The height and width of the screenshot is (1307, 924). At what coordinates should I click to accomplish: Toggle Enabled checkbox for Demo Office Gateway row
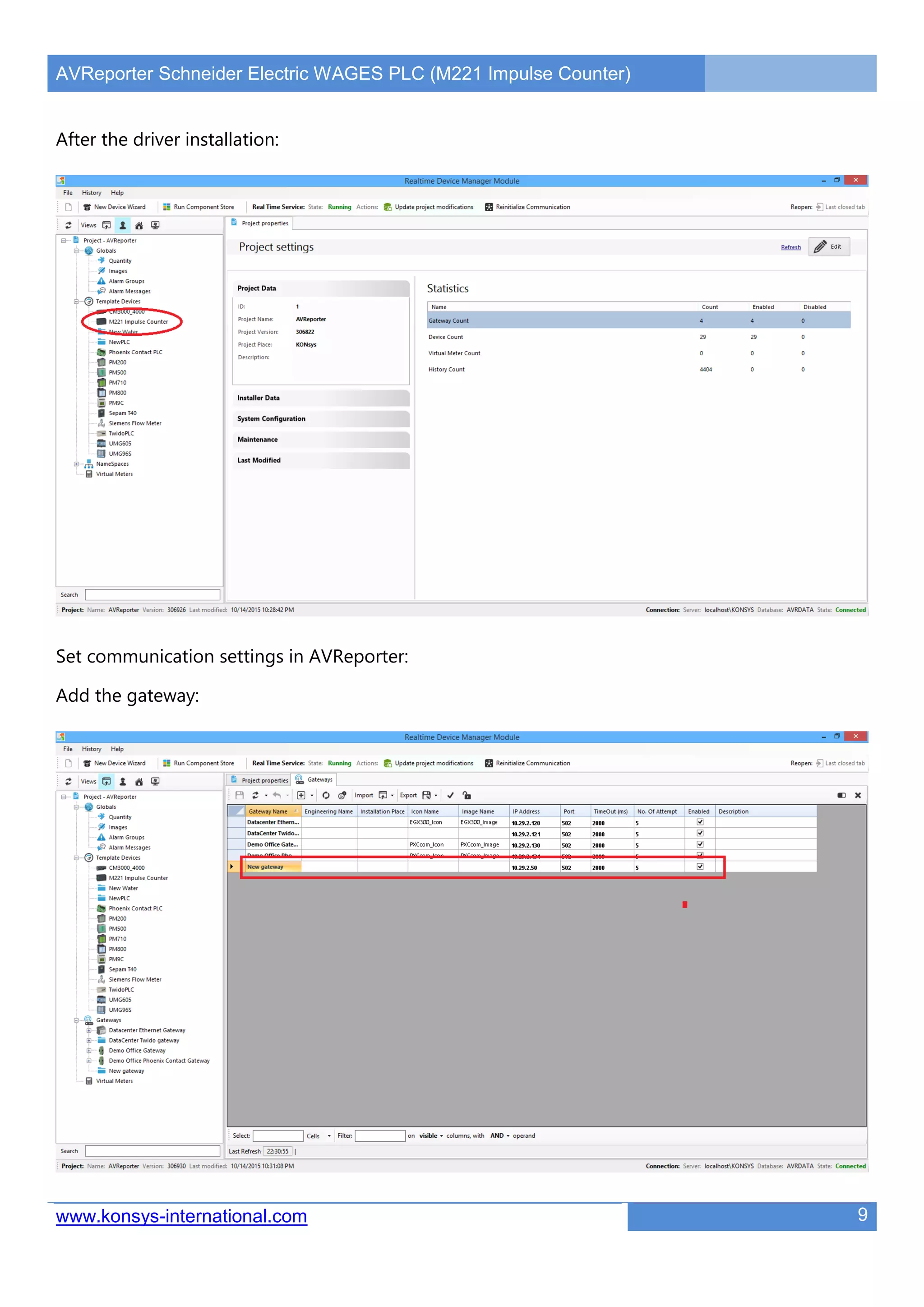tap(700, 844)
